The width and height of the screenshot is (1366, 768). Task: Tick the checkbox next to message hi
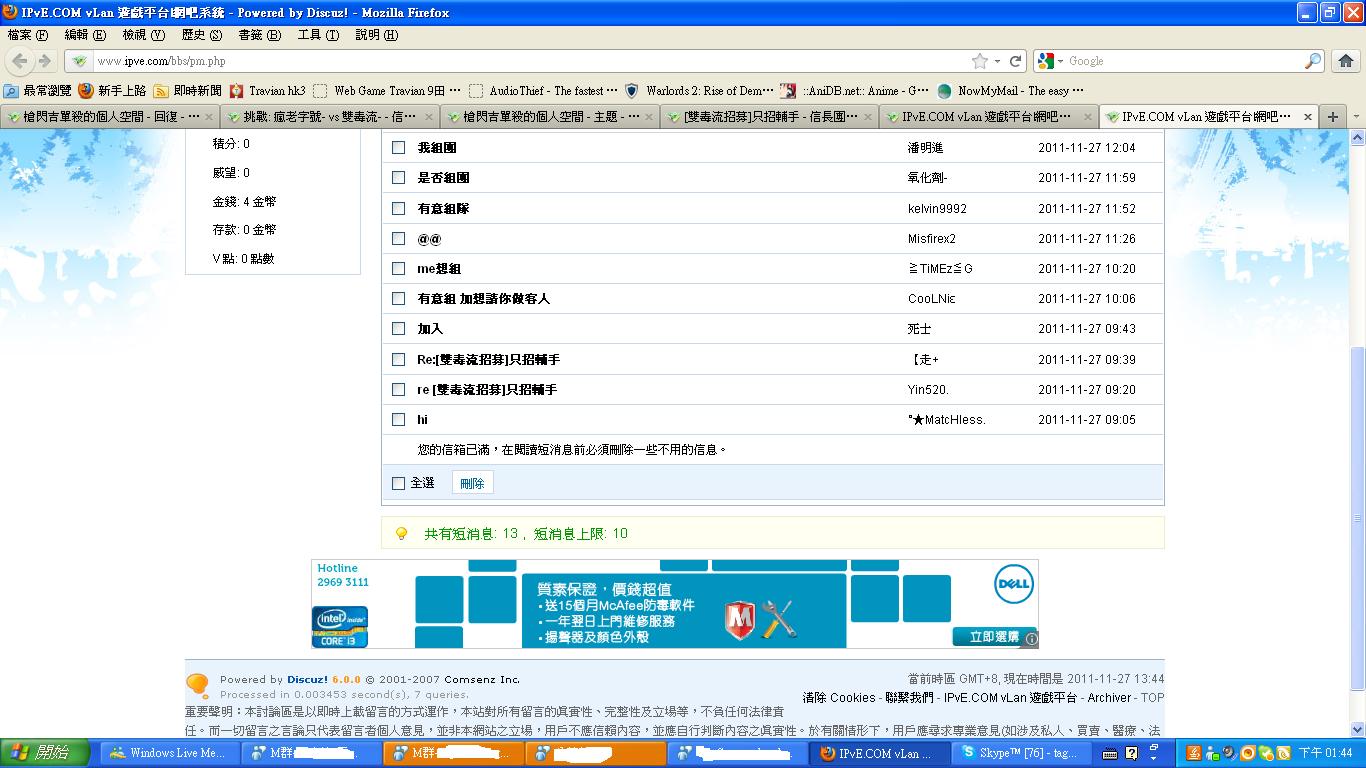click(x=398, y=420)
